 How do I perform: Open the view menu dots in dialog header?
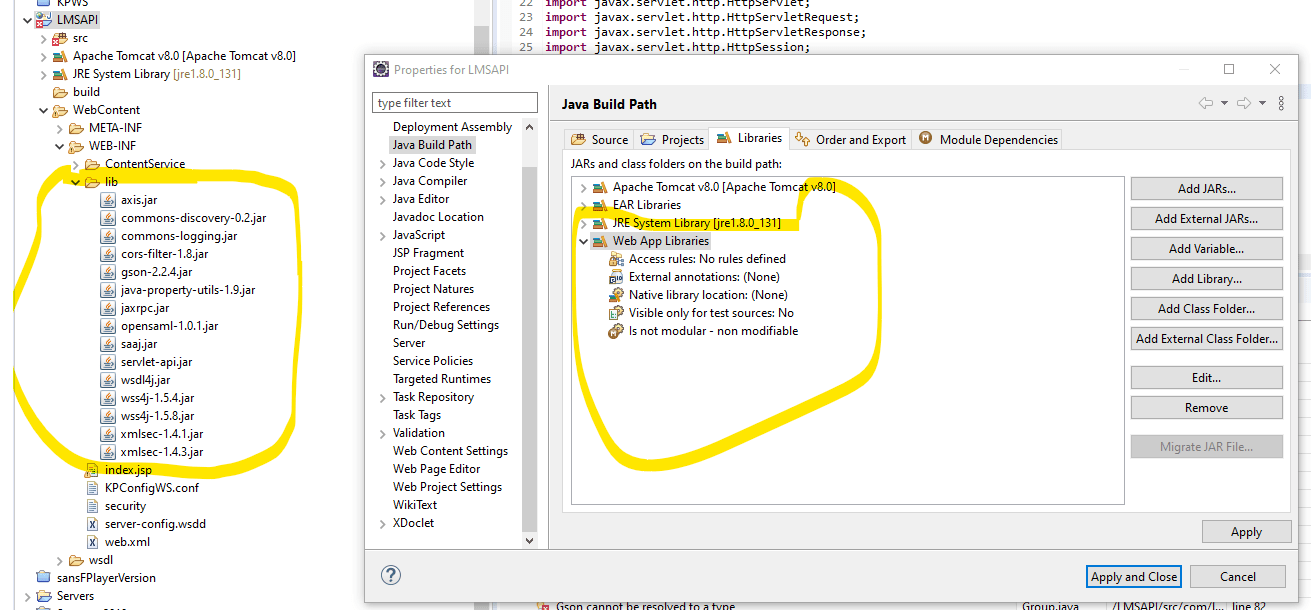click(1281, 104)
